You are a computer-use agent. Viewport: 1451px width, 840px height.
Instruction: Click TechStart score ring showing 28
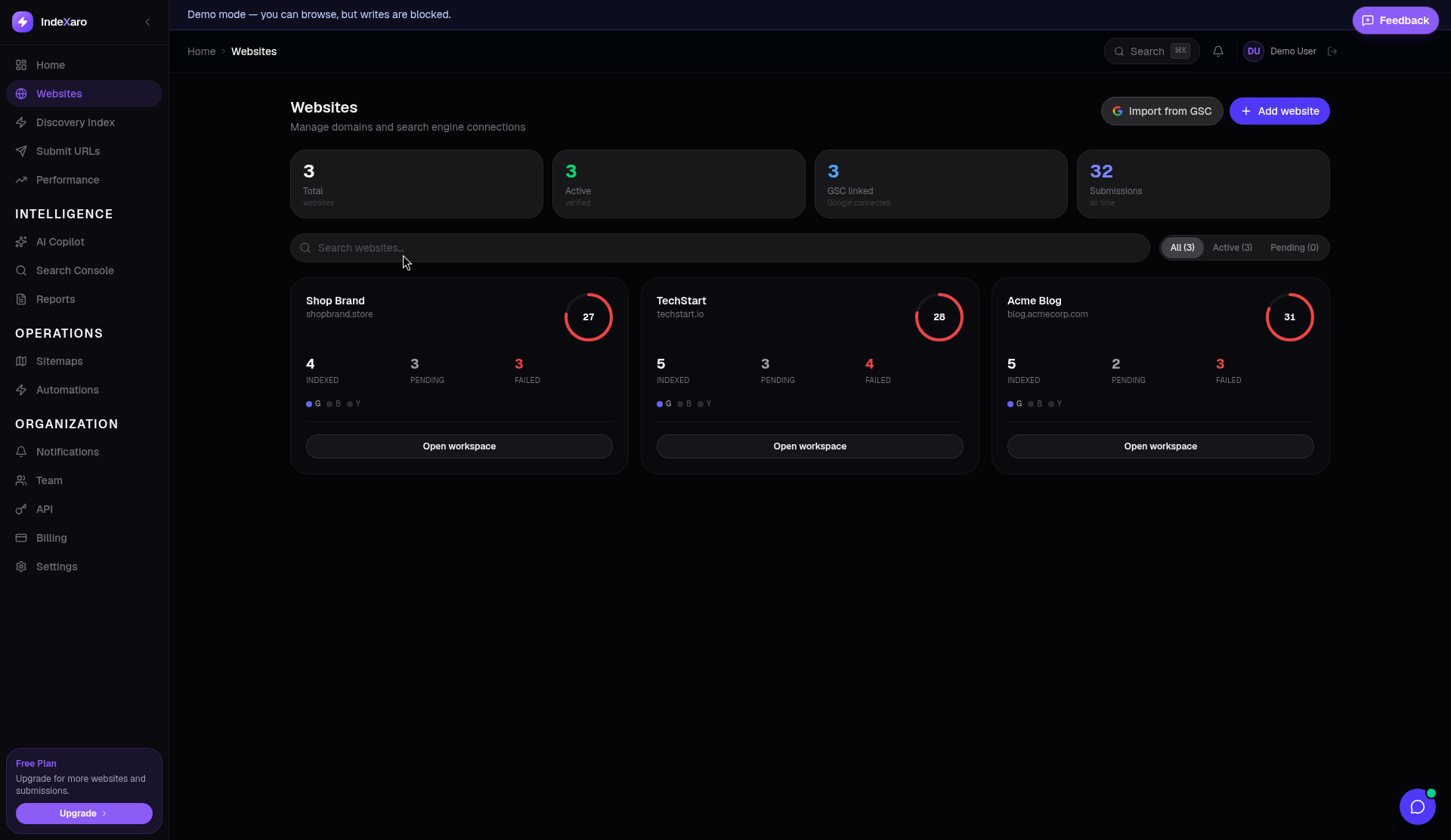click(x=939, y=317)
